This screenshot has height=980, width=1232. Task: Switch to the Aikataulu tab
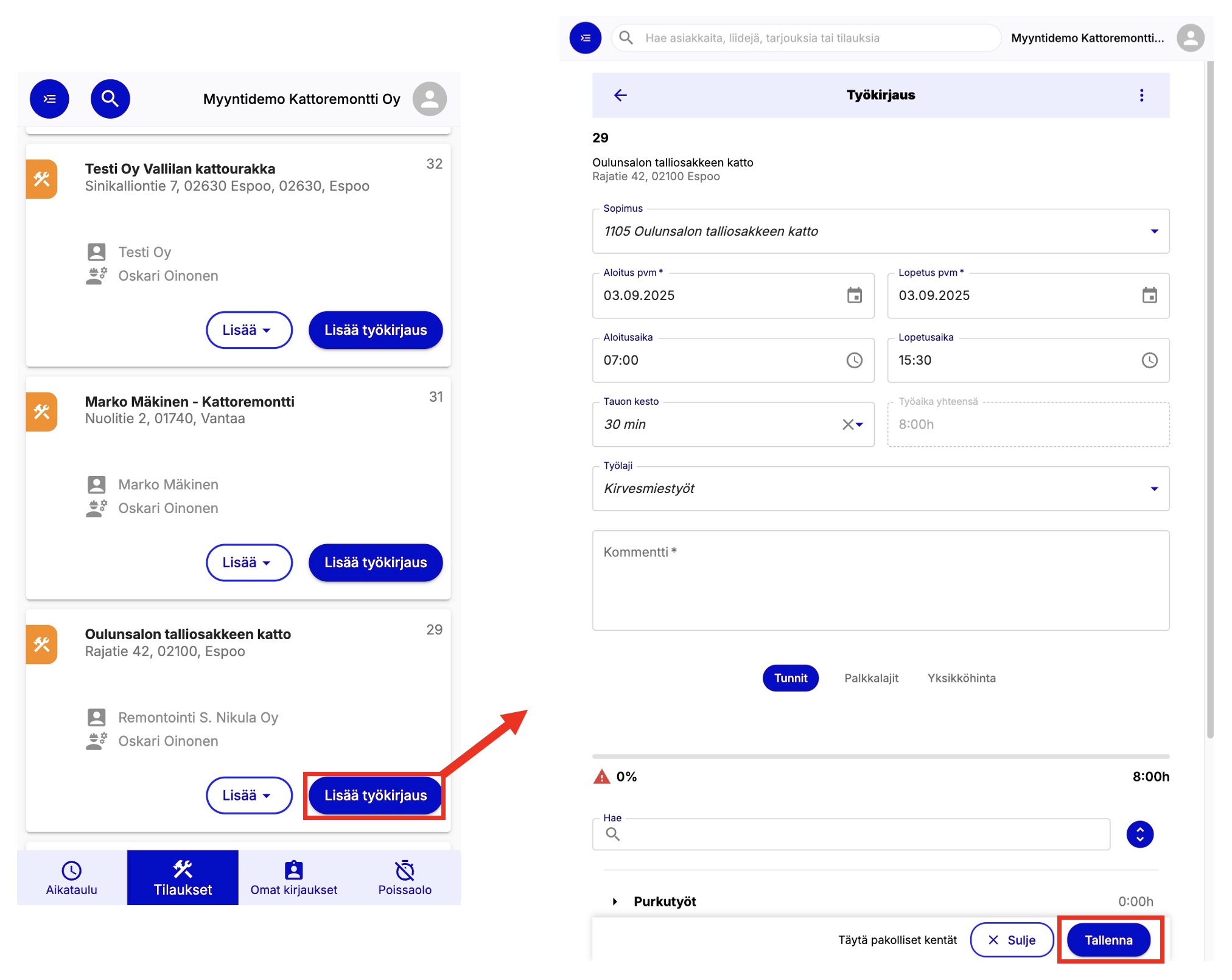71,878
